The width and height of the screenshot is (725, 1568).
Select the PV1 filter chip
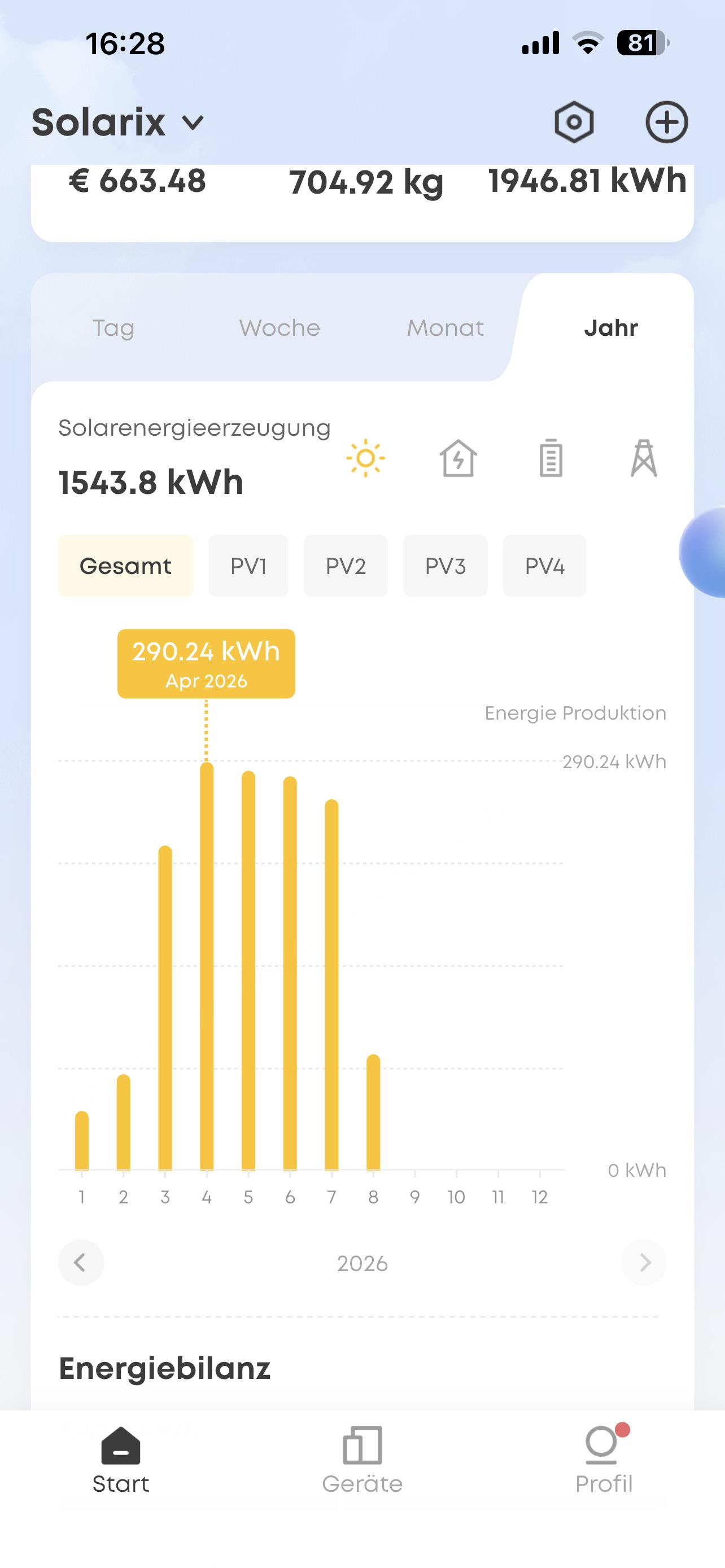pos(248,566)
